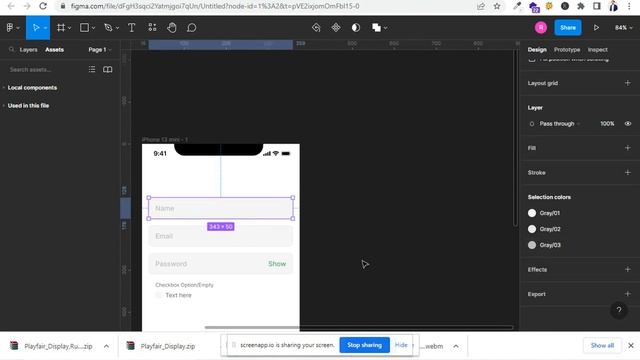Reload the browser page
Screen dimensions: 640x360
coord(43,6)
